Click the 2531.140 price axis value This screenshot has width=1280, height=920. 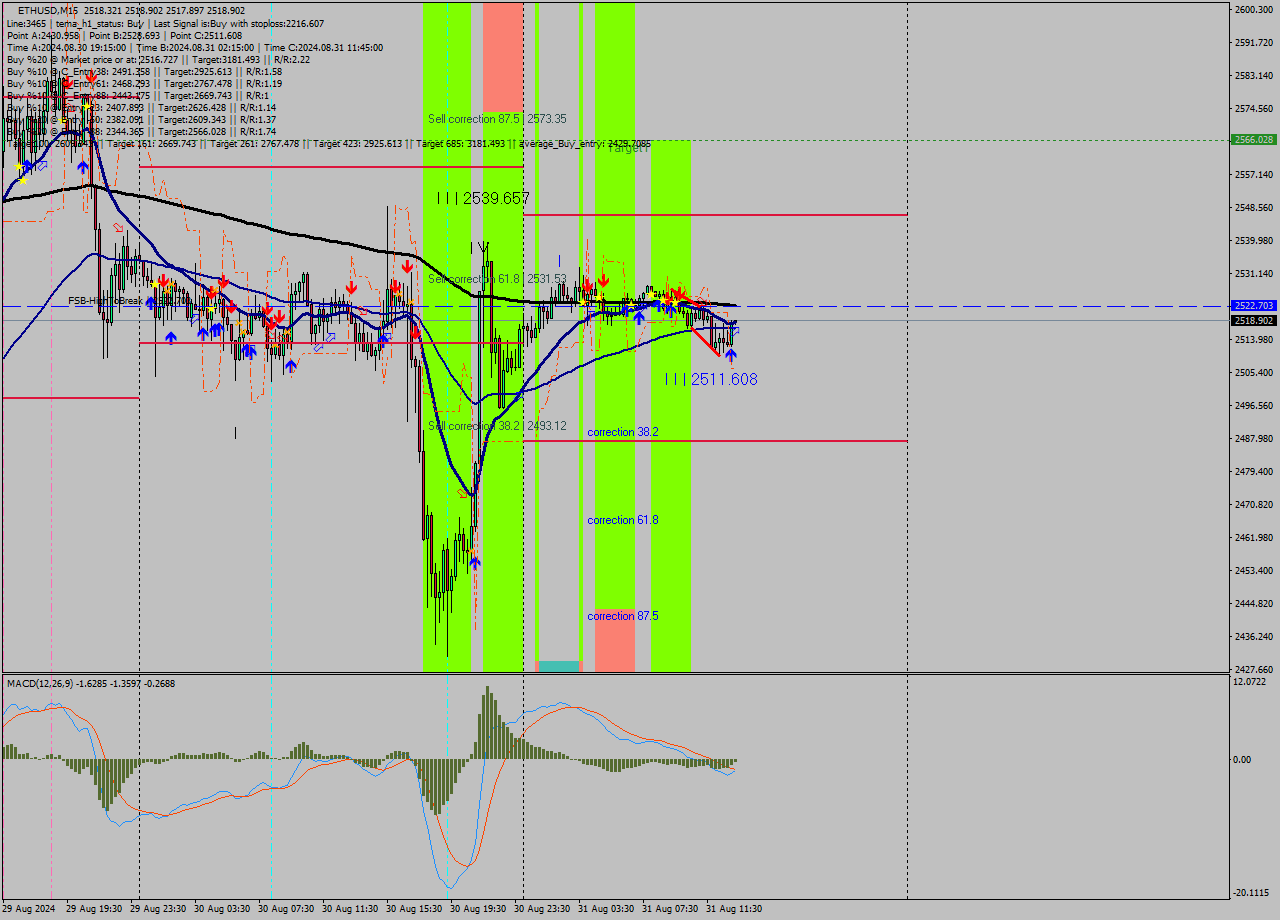tap(1254, 273)
